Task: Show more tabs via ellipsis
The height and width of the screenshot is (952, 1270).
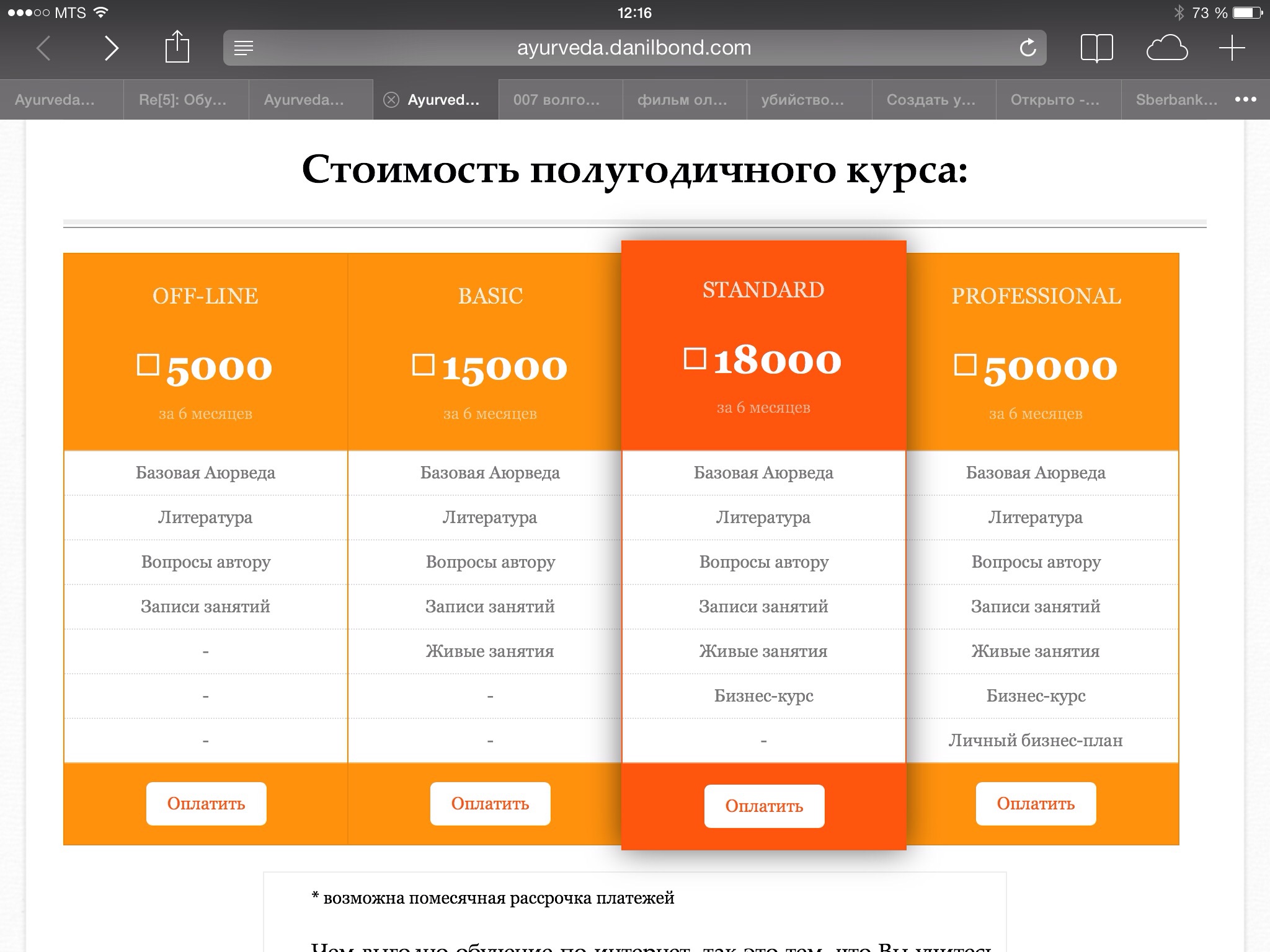Action: coord(1245,100)
